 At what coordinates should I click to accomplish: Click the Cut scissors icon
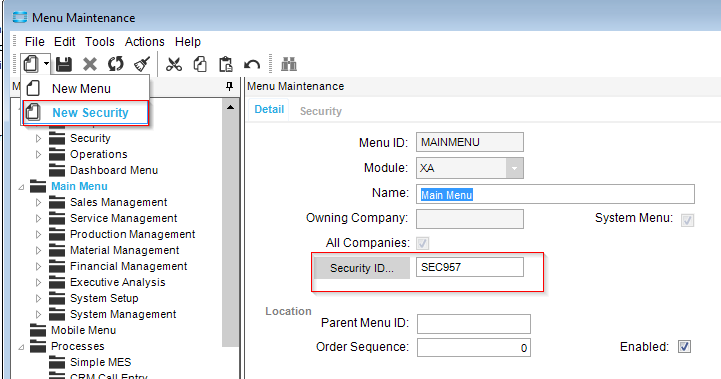click(x=174, y=64)
